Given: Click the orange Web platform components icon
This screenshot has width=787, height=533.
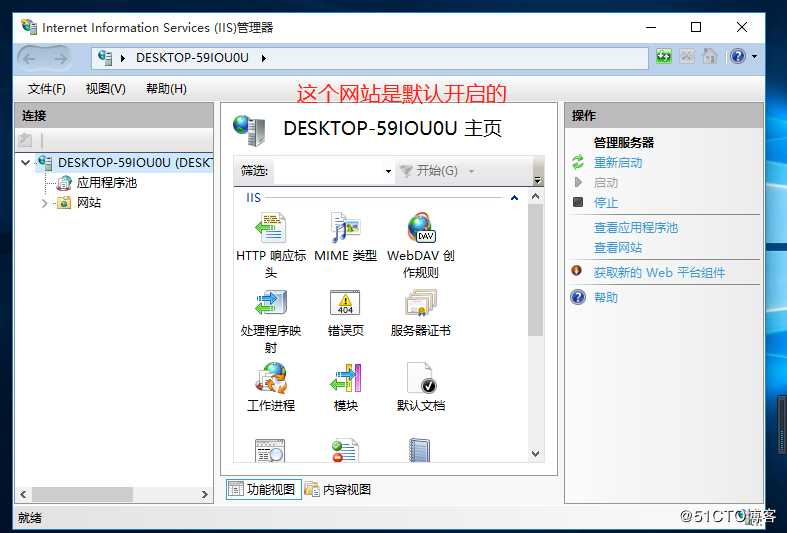Looking at the screenshot, I should pos(577,271).
